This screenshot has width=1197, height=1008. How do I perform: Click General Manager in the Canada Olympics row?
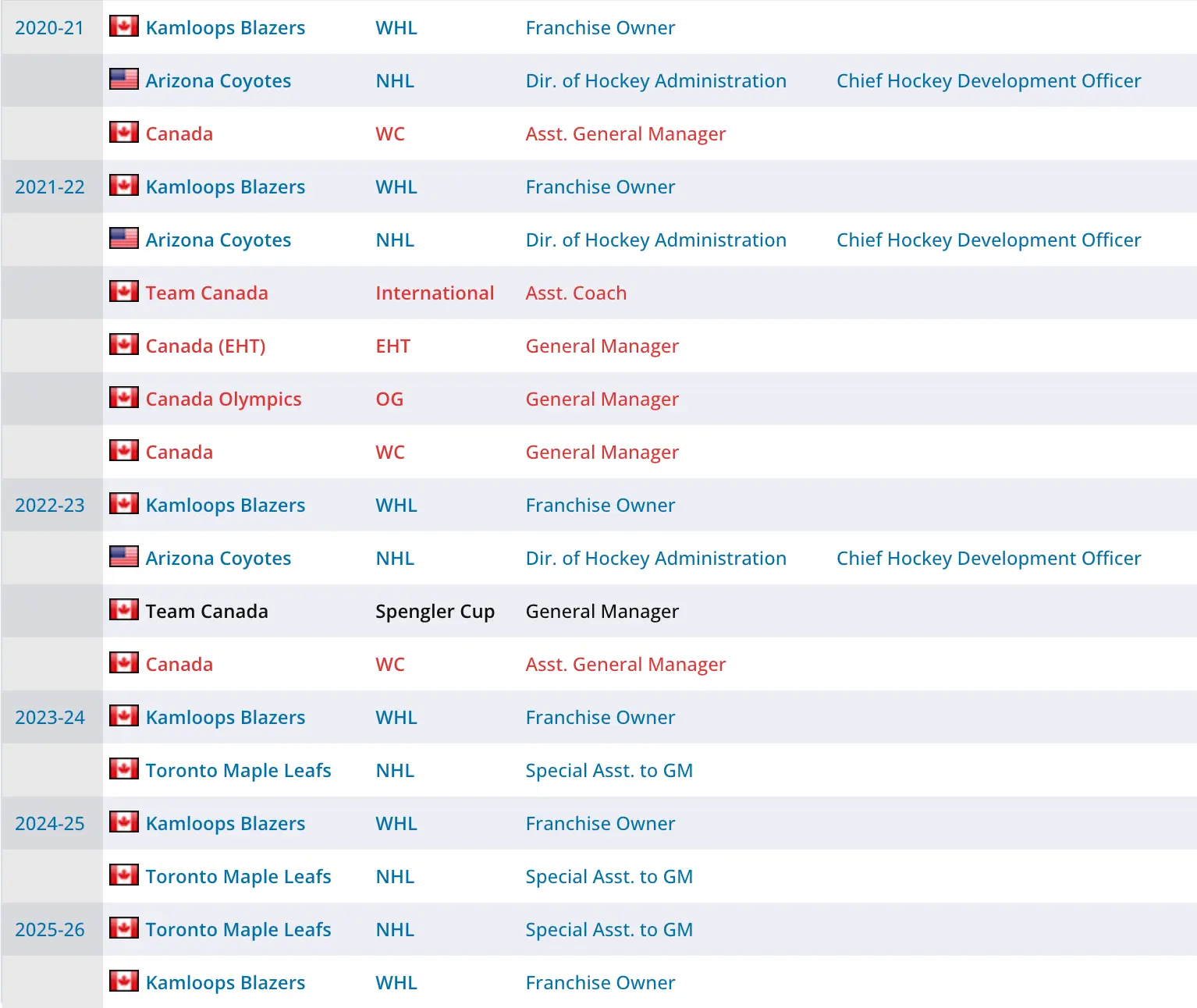(x=602, y=399)
